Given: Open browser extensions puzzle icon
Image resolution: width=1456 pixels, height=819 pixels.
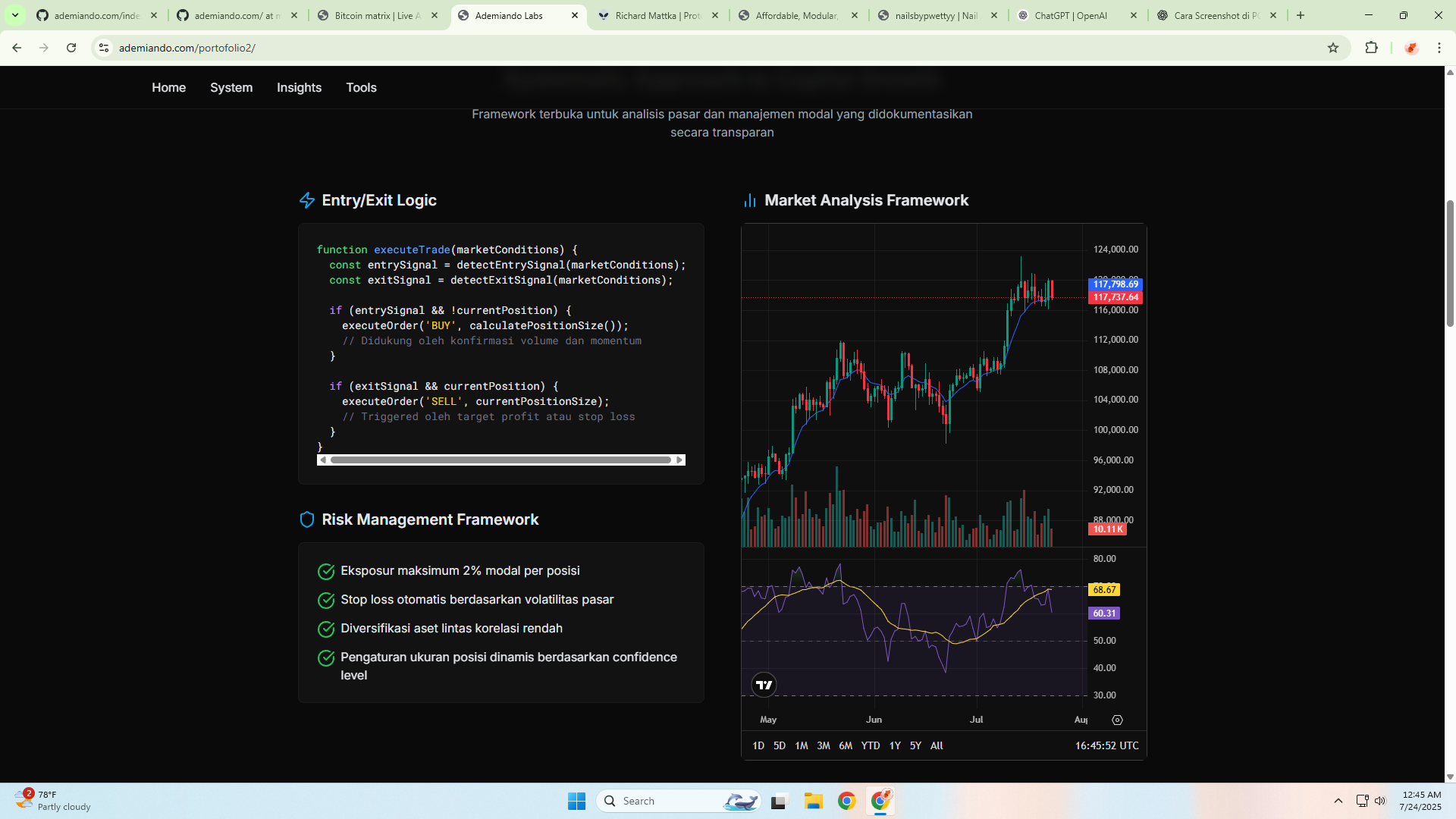Looking at the screenshot, I should [1371, 48].
